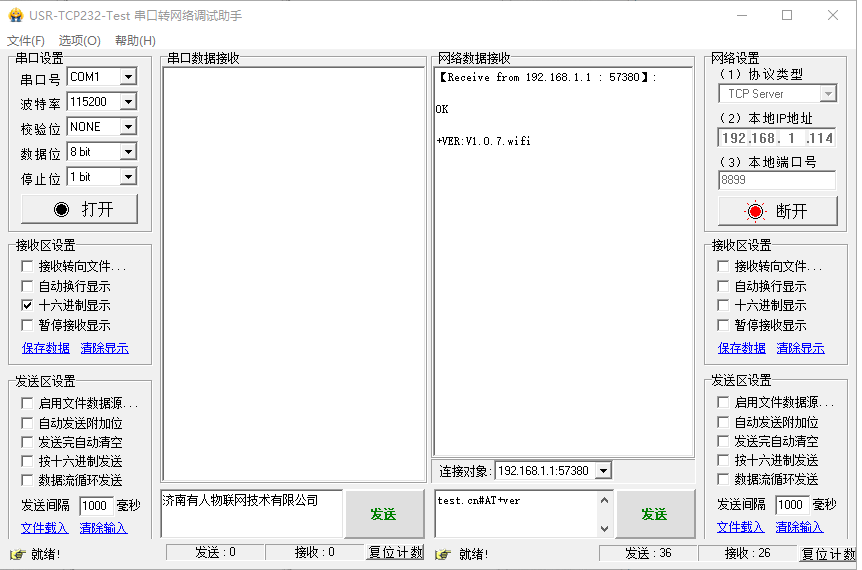Image resolution: width=862 pixels, height=570 pixels.
Task: Click the serial 接收 : 0 counter
Action: pyautogui.click(x=315, y=552)
